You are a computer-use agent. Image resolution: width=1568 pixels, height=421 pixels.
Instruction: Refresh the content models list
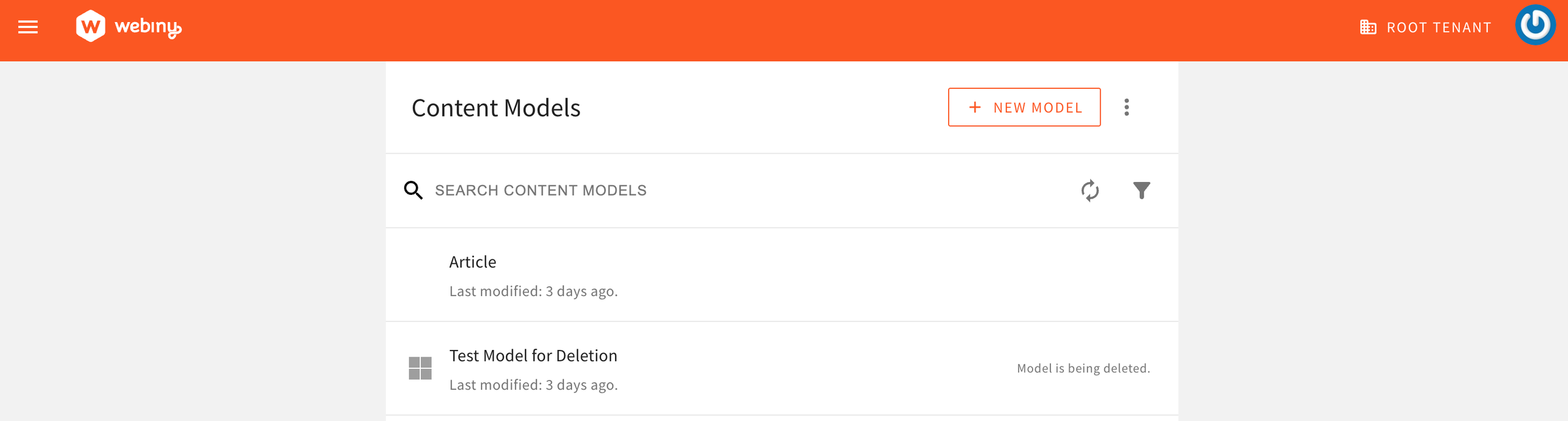coord(1090,191)
